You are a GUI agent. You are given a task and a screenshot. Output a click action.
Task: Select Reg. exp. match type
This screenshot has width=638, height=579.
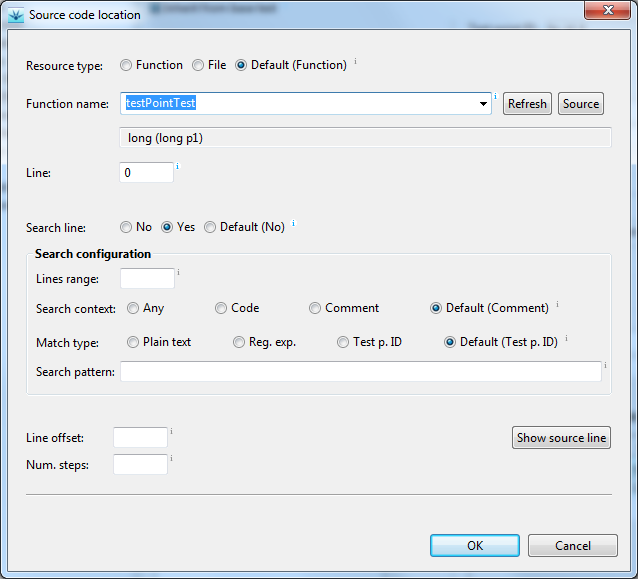pyautogui.click(x=239, y=342)
